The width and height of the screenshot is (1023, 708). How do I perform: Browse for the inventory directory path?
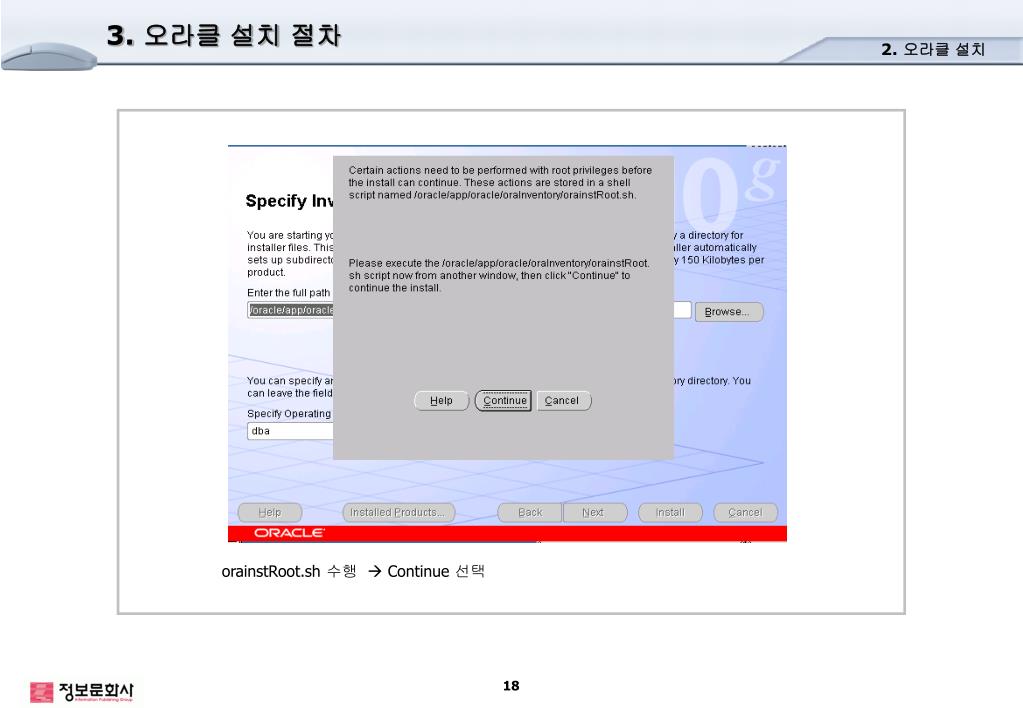click(728, 312)
